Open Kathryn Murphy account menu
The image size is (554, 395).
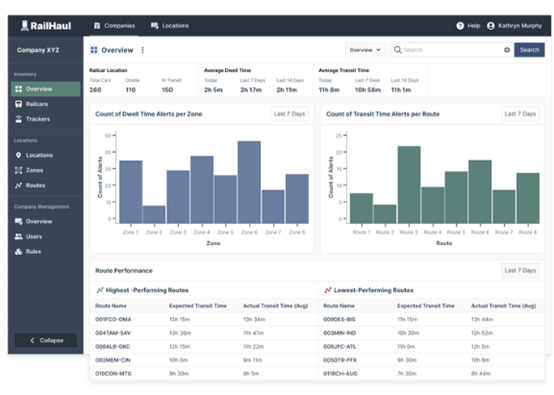[x=514, y=26]
